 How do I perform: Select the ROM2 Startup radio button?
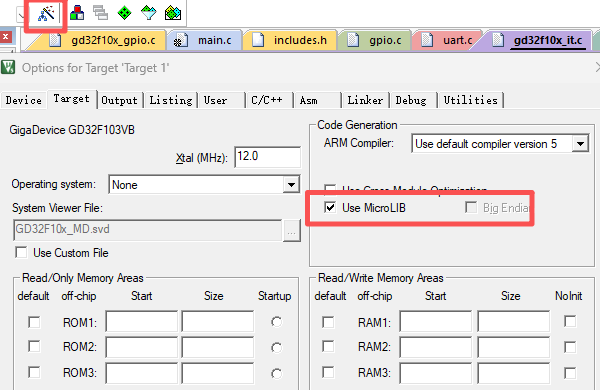tap(276, 348)
